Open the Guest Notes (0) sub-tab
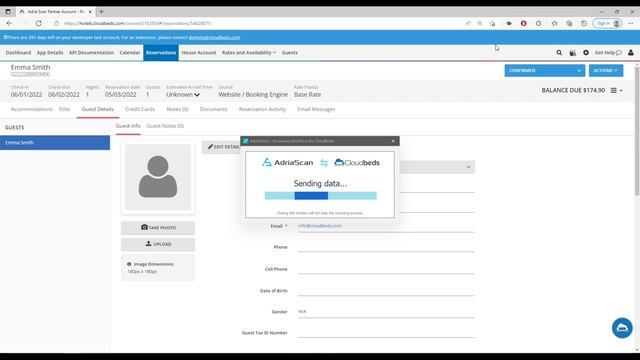Screen dimensions: 640x360 165,126
